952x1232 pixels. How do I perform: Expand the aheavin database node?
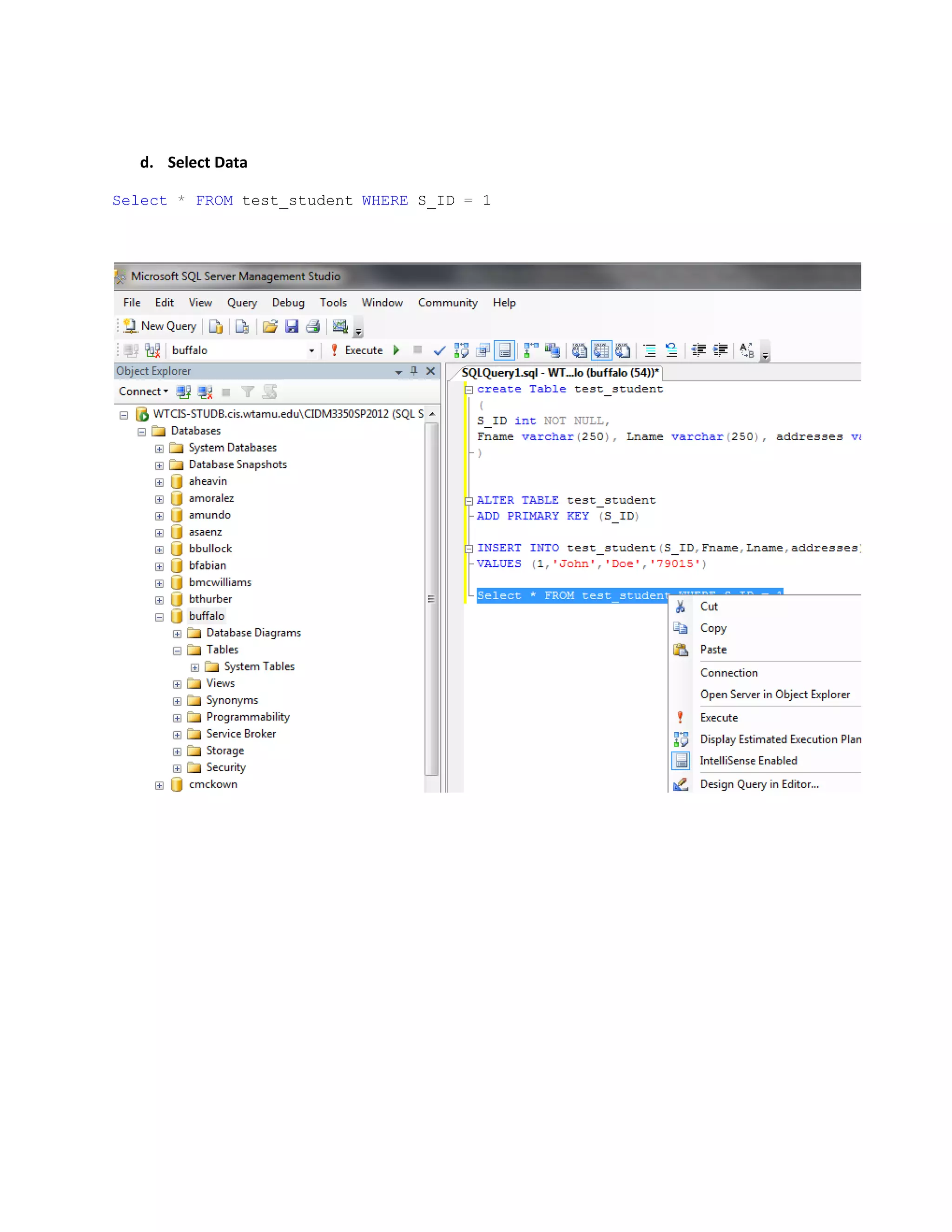point(159,483)
